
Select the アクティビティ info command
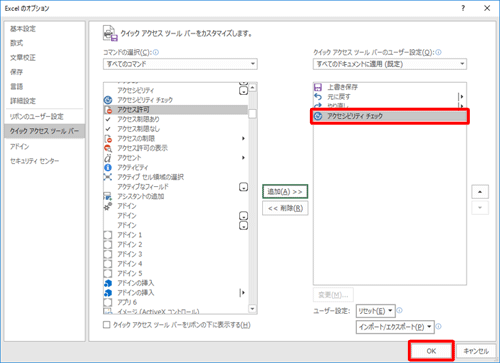[x=176, y=167]
